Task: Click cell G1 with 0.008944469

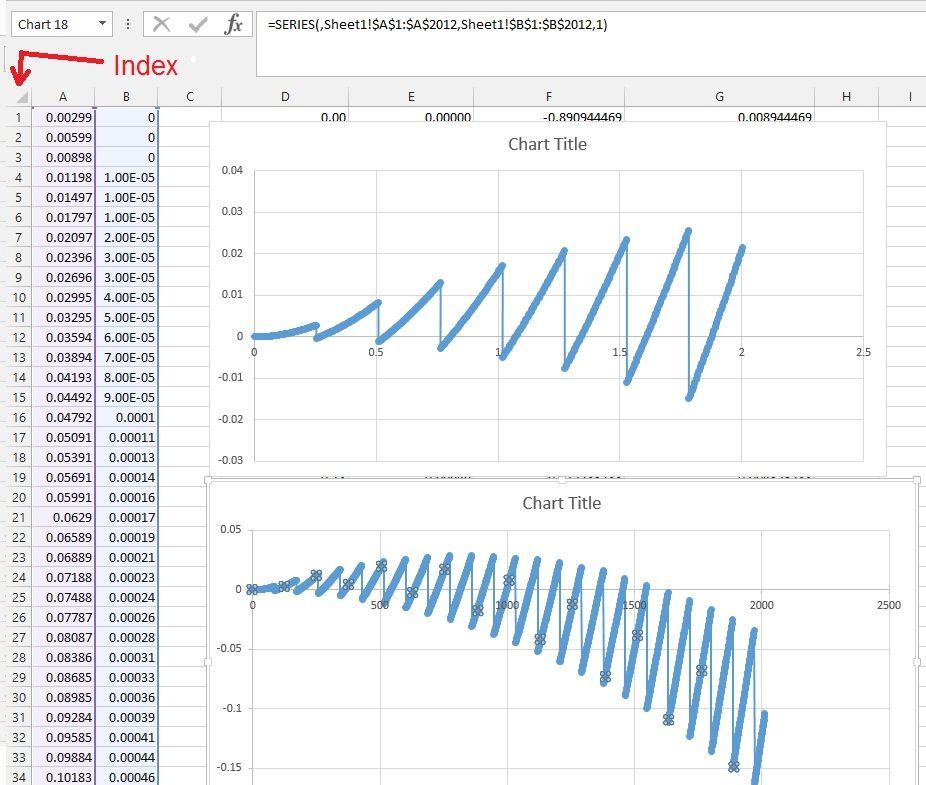Action: click(x=719, y=116)
